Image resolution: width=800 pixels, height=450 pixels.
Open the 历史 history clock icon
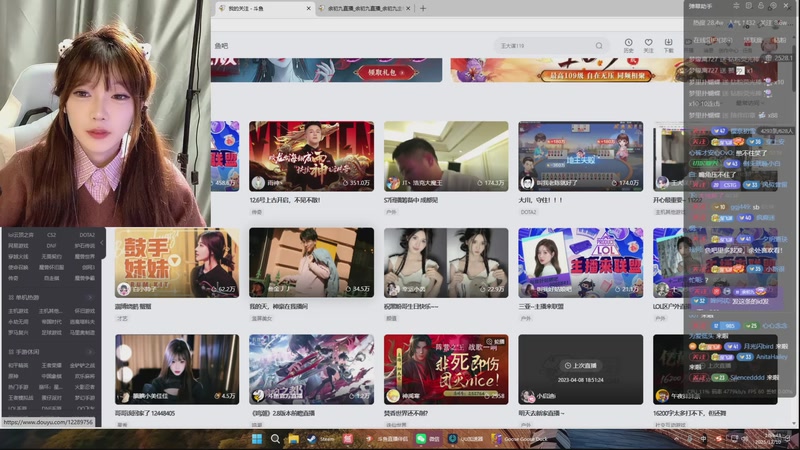(629, 42)
